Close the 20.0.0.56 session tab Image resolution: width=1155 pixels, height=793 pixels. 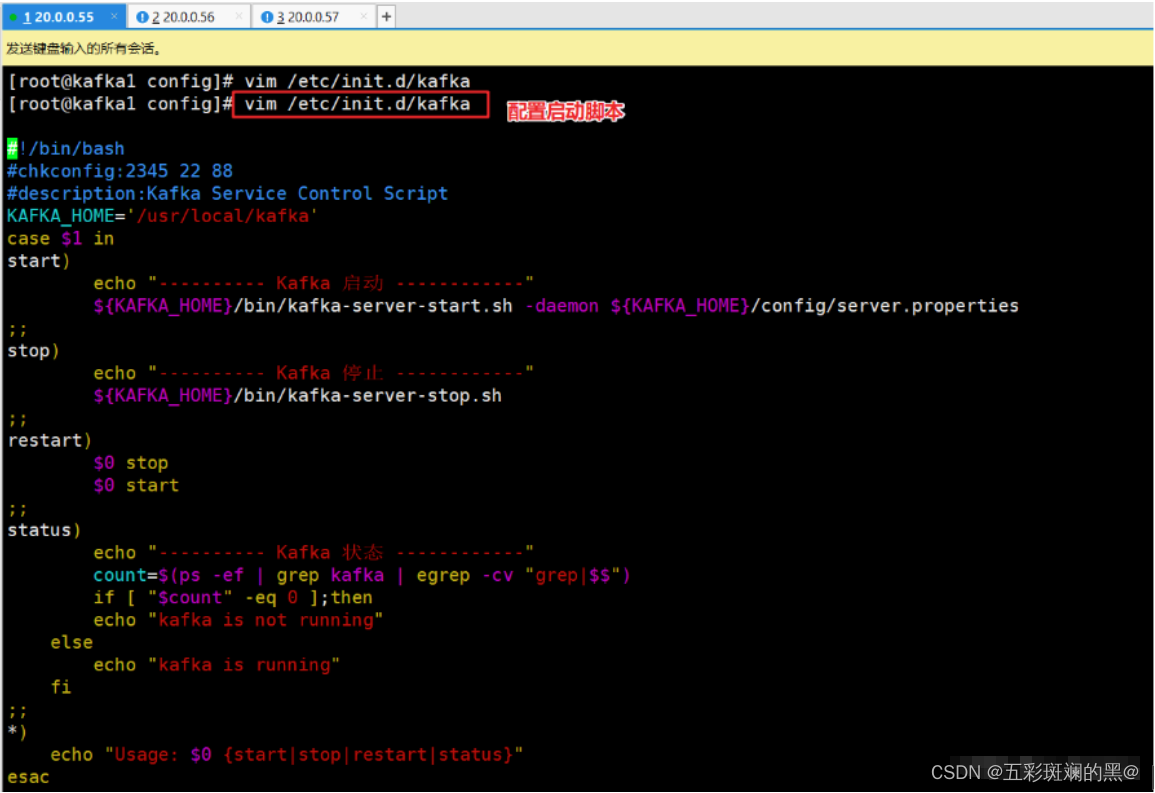[x=239, y=16]
